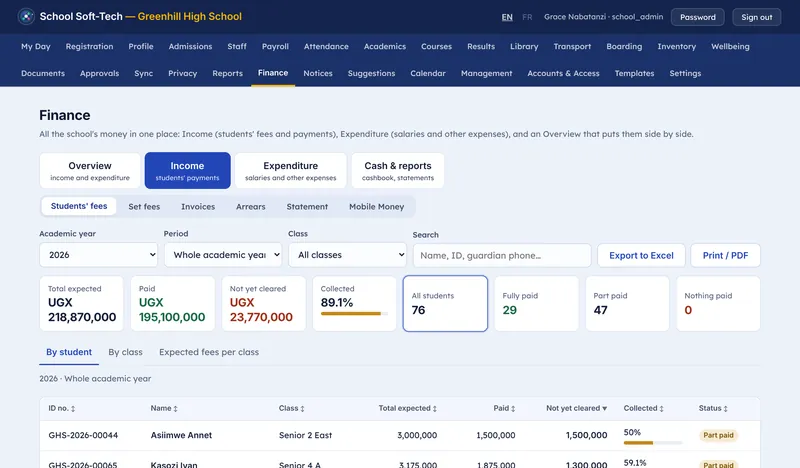Click Senior 2 East class cell
Viewport: 800px width, 468px height.
(x=305, y=435)
